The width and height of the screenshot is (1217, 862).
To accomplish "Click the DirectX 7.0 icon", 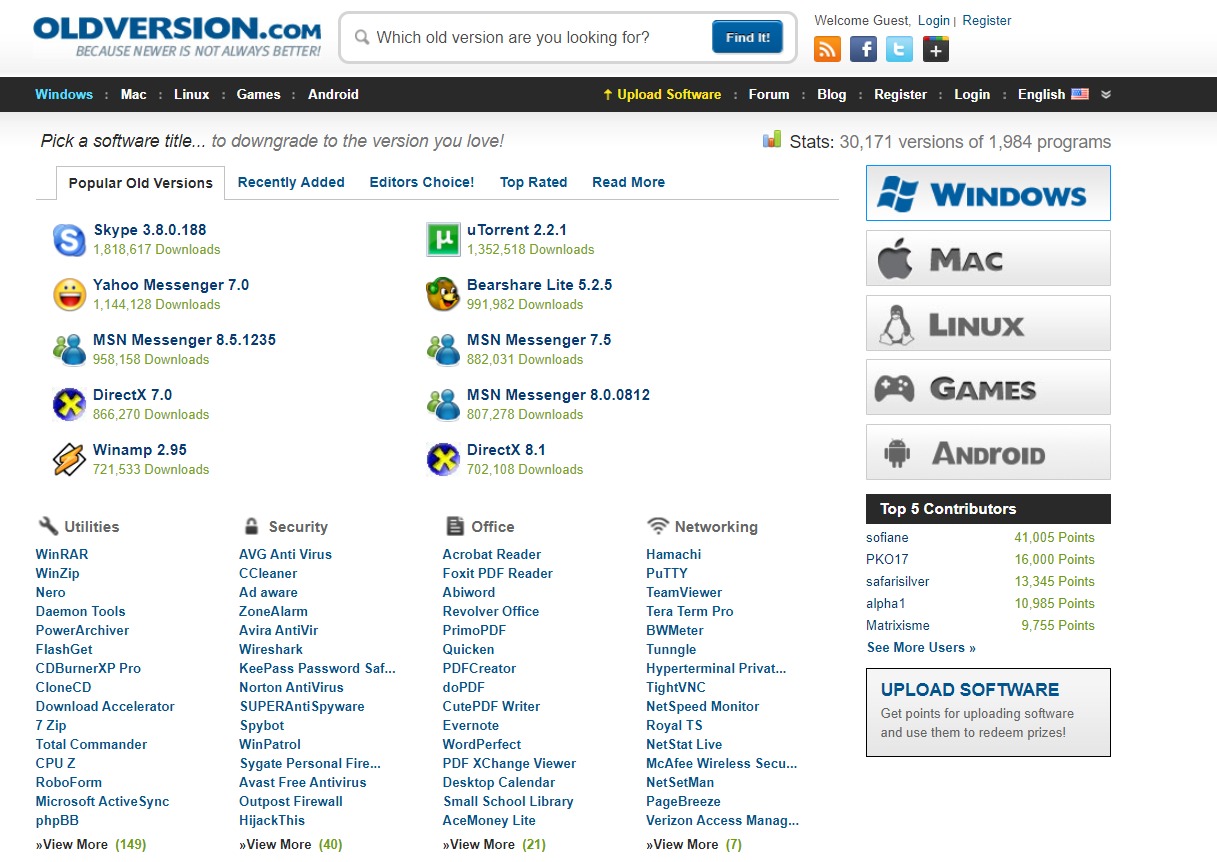I will (x=70, y=405).
